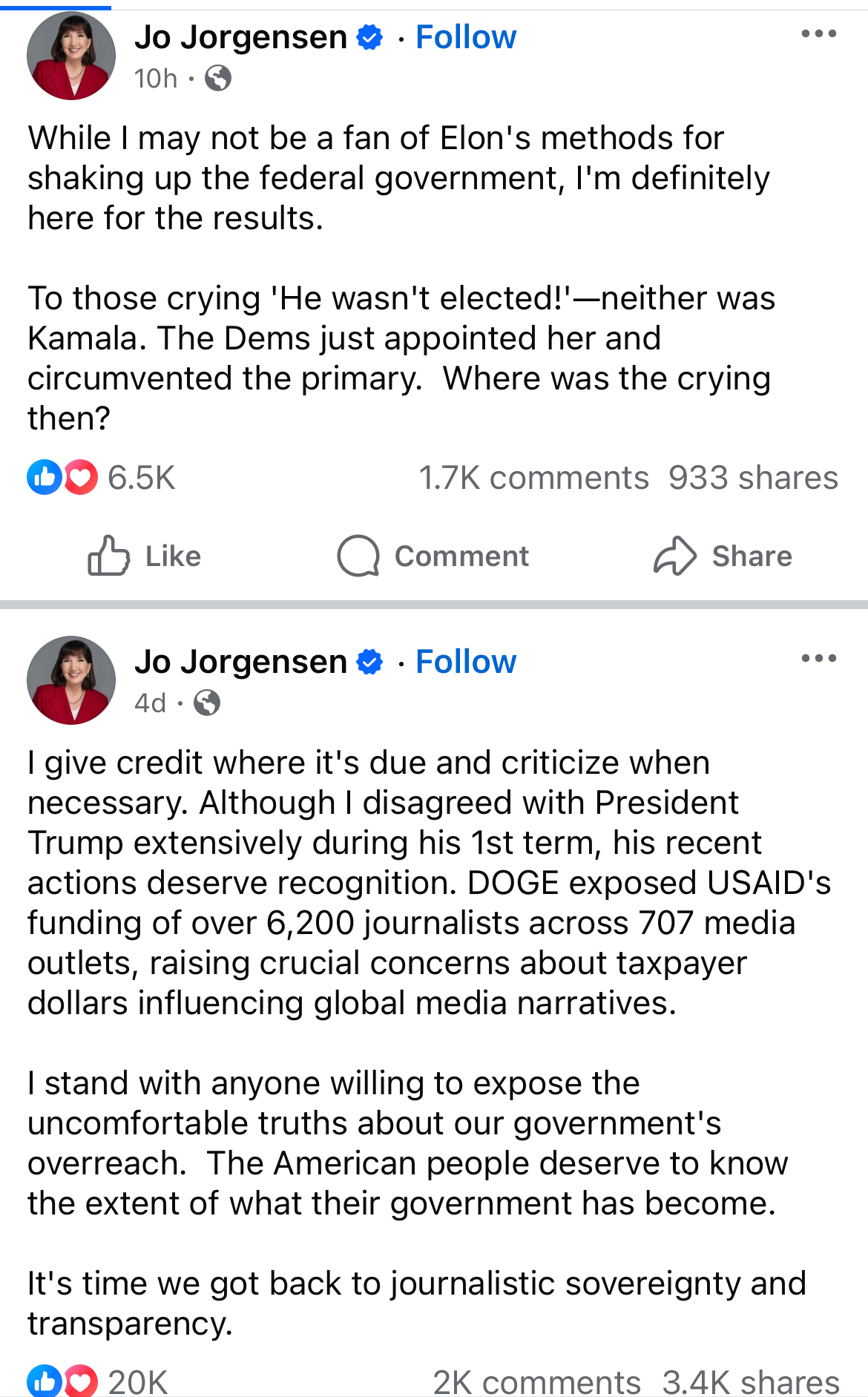The height and width of the screenshot is (1397, 868).
Task: Open the second post's three-dot options menu
Action: [818, 659]
